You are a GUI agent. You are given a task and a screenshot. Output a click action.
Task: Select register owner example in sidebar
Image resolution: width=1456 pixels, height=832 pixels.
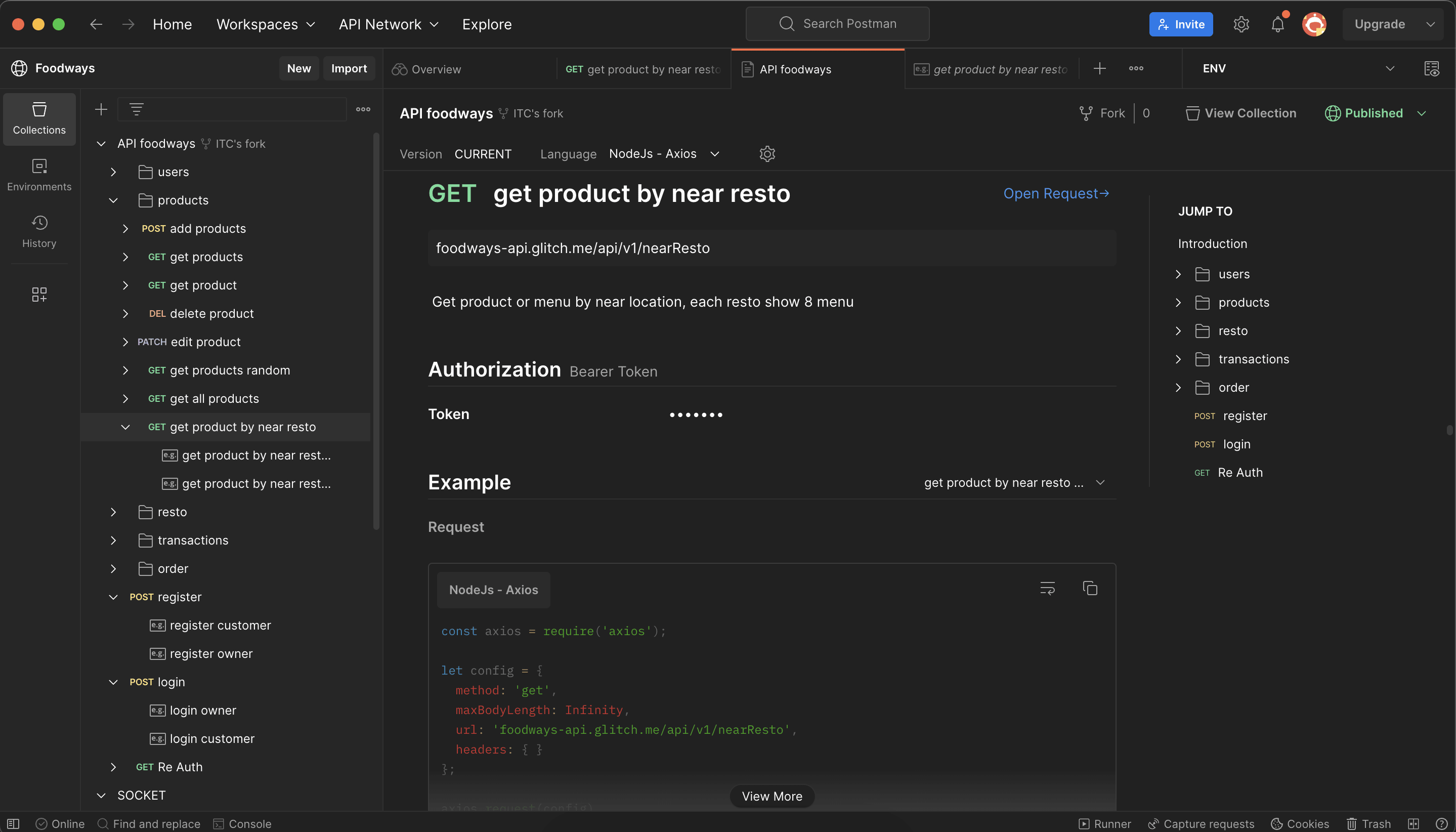click(211, 654)
